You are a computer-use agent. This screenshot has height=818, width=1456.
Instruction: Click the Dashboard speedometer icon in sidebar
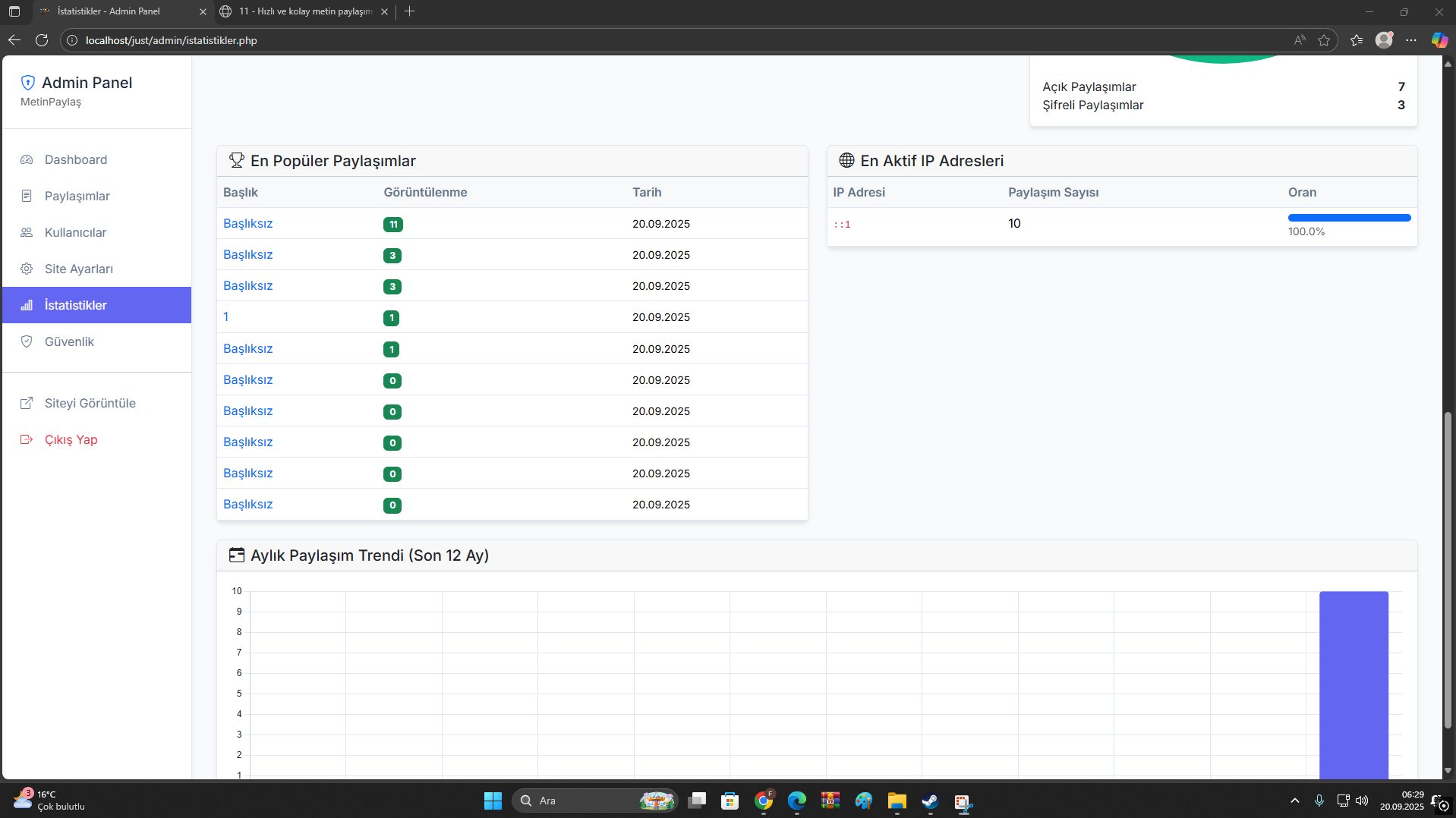(x=27, y=159)
